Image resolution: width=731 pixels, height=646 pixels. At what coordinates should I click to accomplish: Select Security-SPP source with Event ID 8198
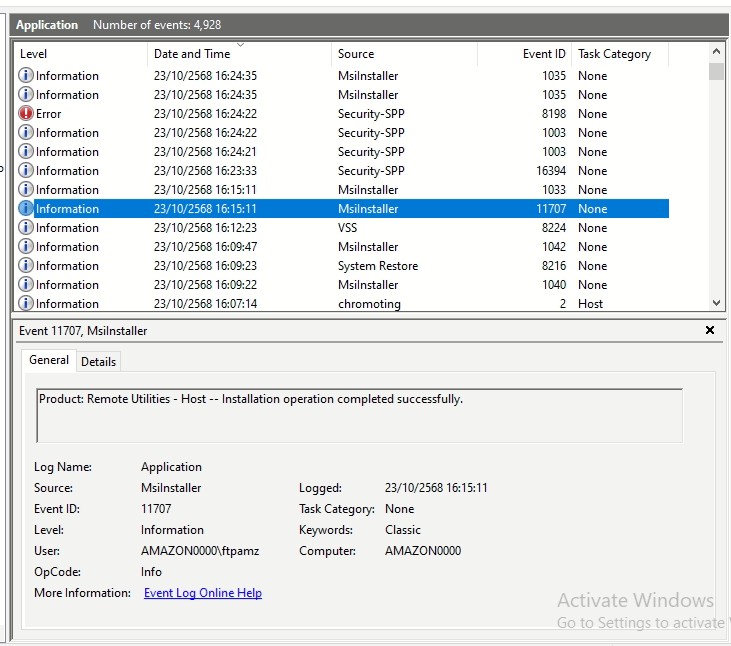[371, 114]
